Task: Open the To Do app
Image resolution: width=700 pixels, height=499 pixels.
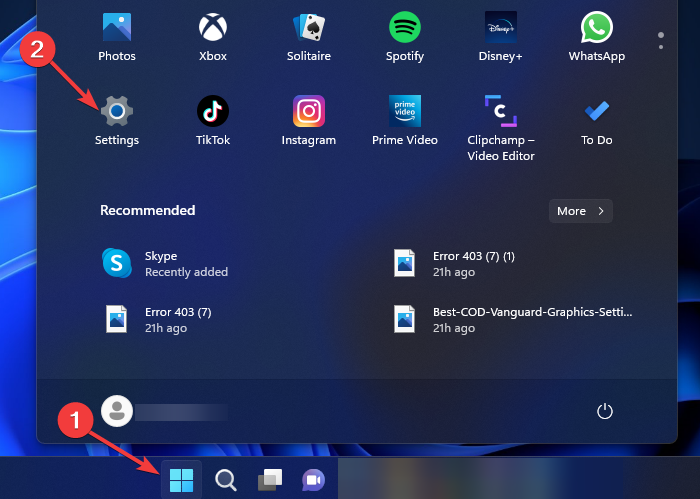Action: point(596,121)
